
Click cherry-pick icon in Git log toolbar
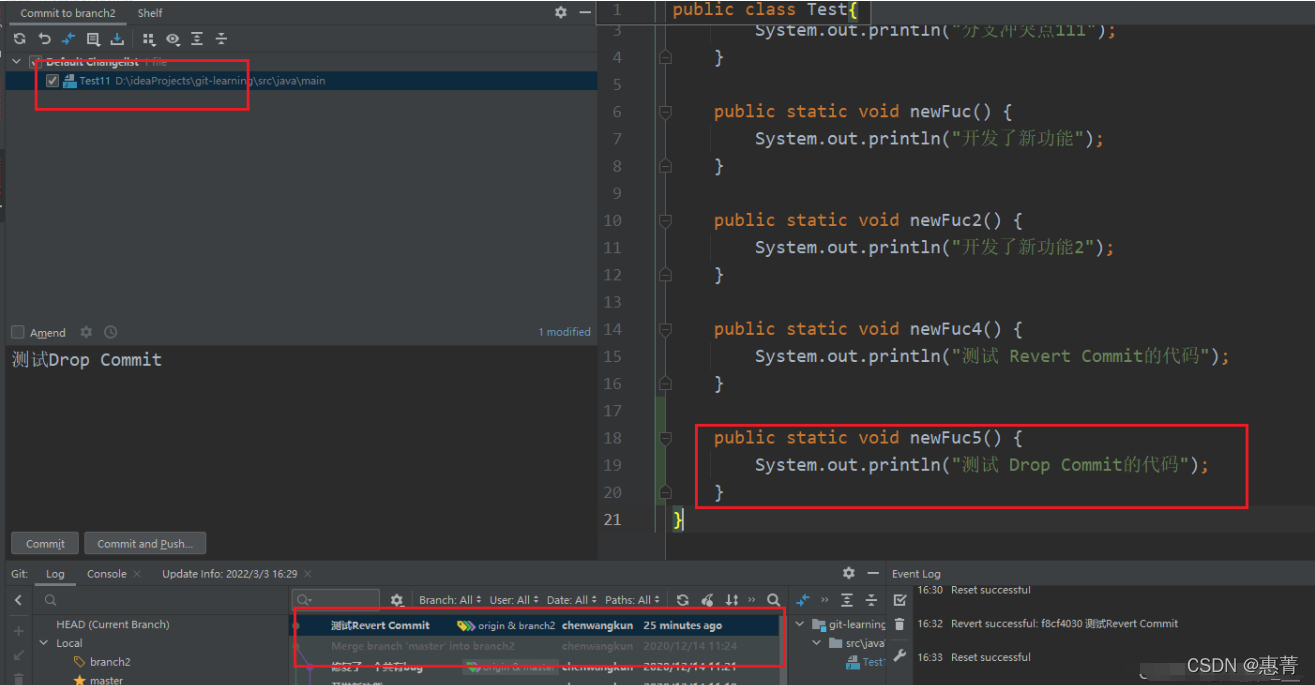click(708, 600)
